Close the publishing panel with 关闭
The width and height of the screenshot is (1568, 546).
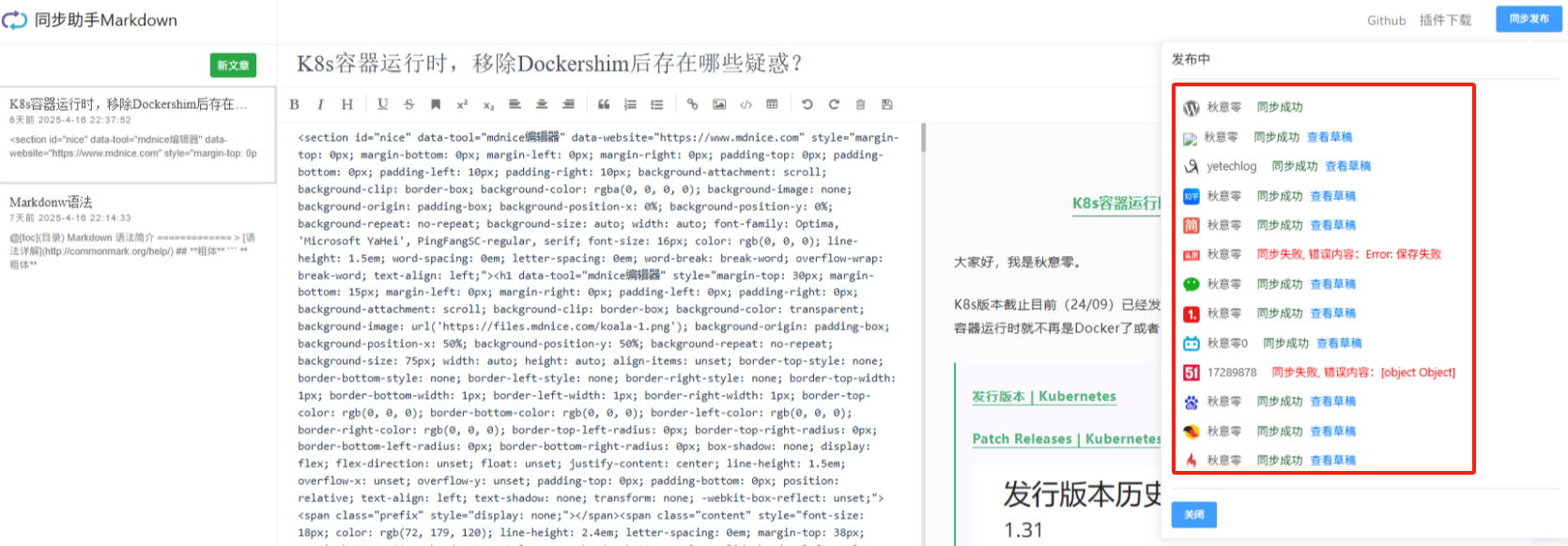[x=1193, y=514]
